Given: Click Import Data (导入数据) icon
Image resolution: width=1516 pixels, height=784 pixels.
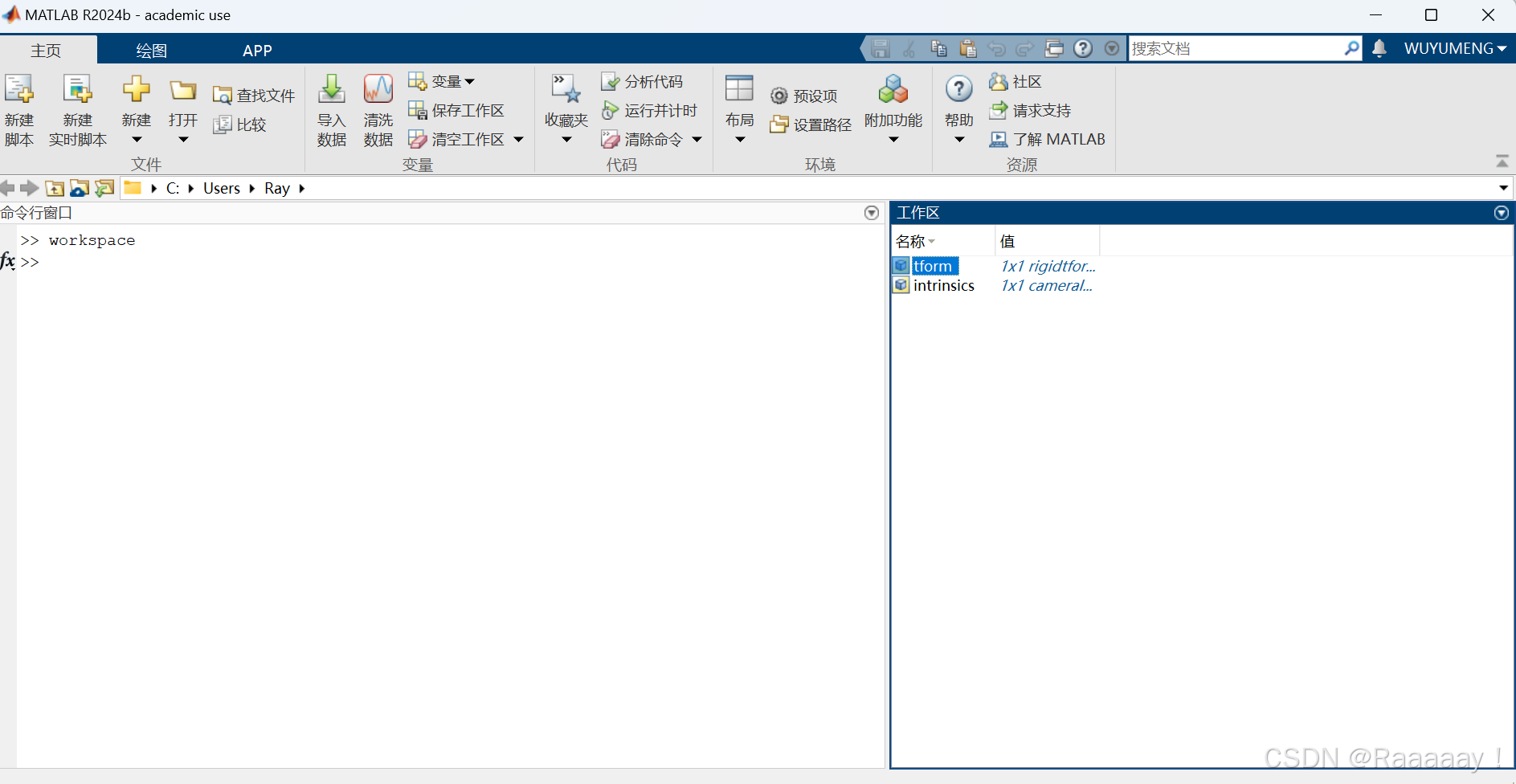Looking at the screenshot, I should coord(332,89).
